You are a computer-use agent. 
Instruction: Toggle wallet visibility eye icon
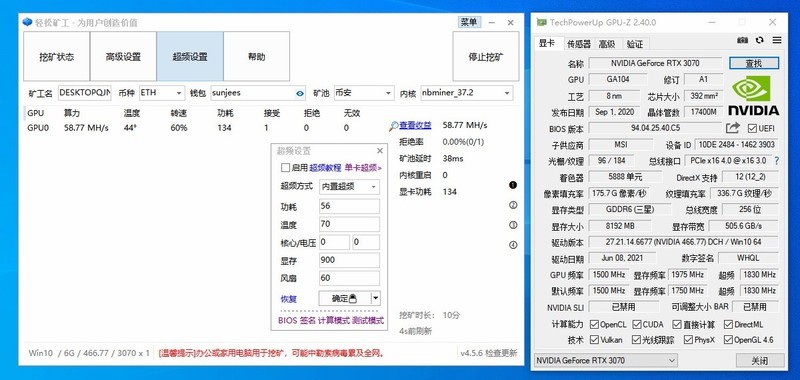[299, 93]
